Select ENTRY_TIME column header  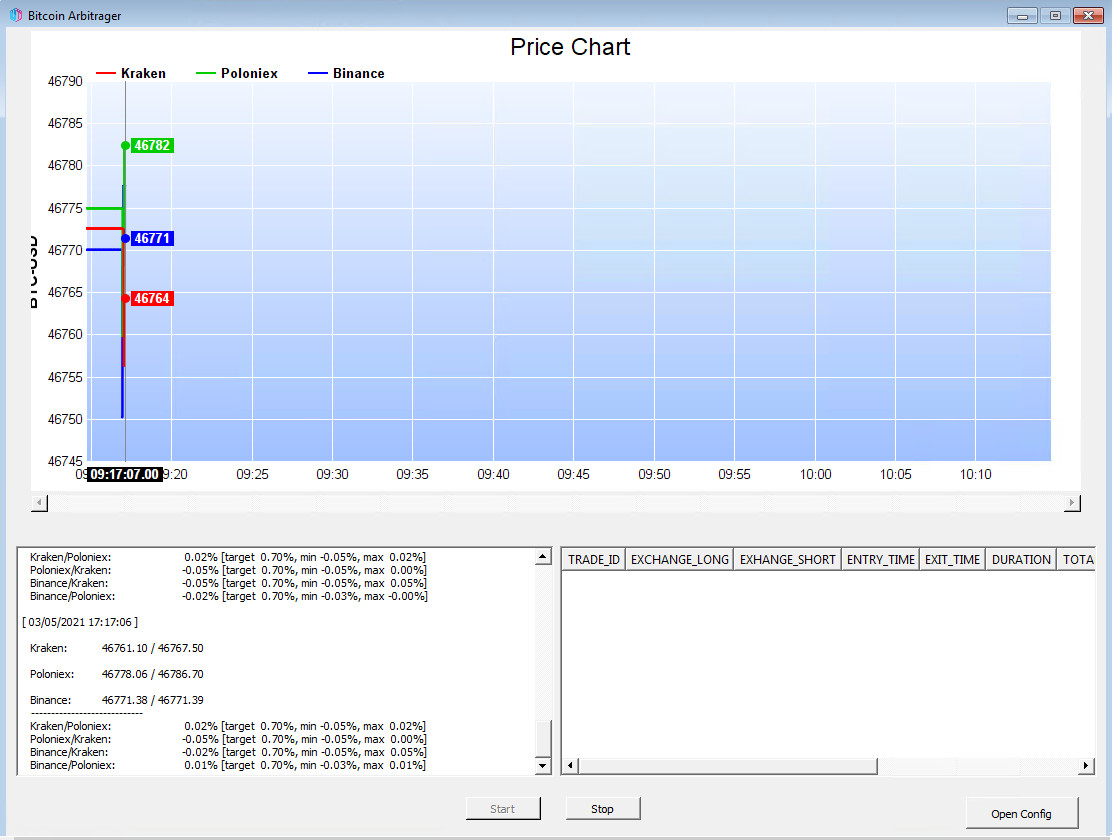tap(880, 559)
